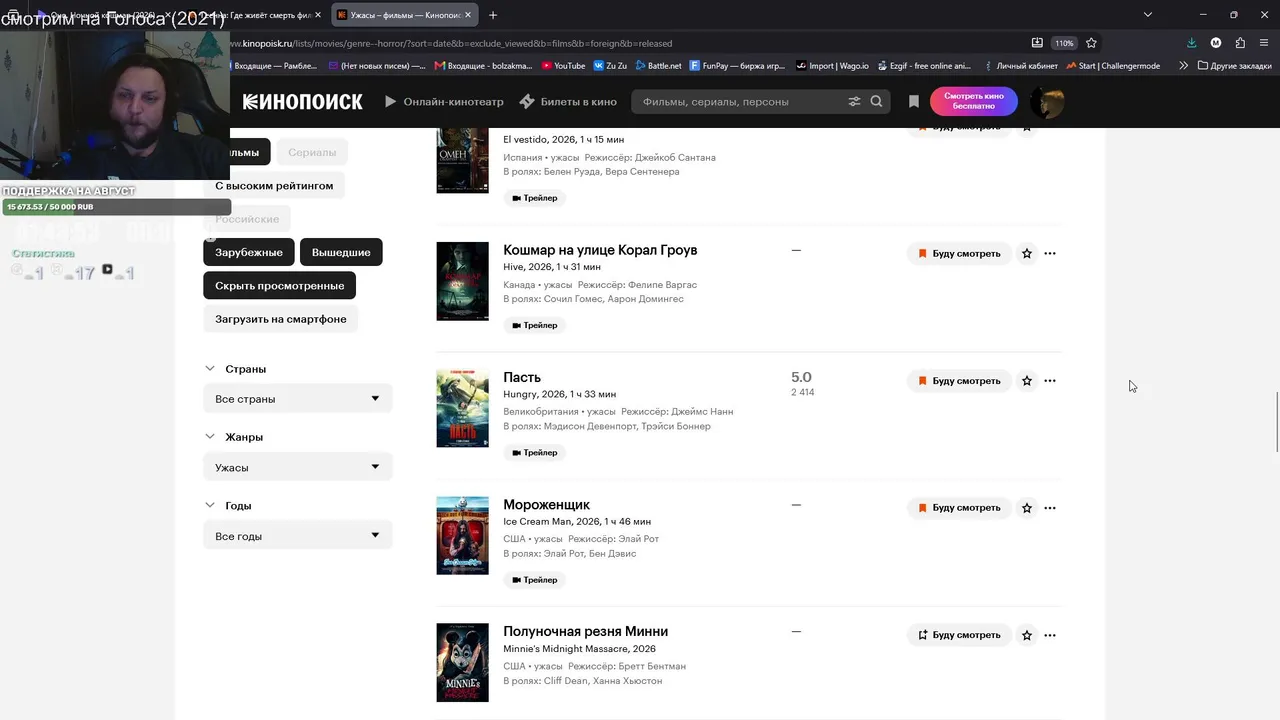Screen dimensions: 1280x720
Task: Open a new browser tab
Action: pos(493,15)
